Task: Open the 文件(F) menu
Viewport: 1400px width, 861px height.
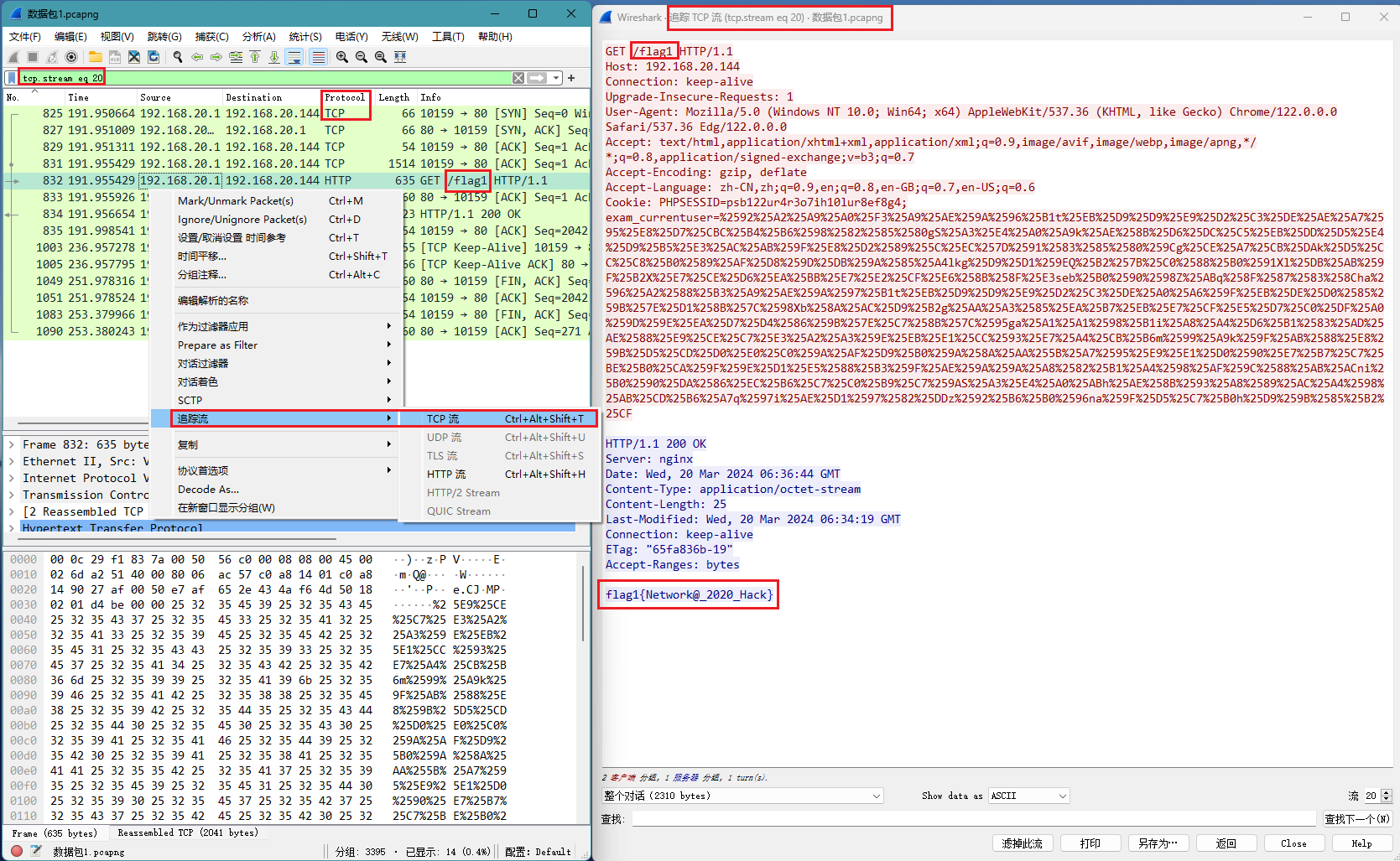Action: (25, 36)
